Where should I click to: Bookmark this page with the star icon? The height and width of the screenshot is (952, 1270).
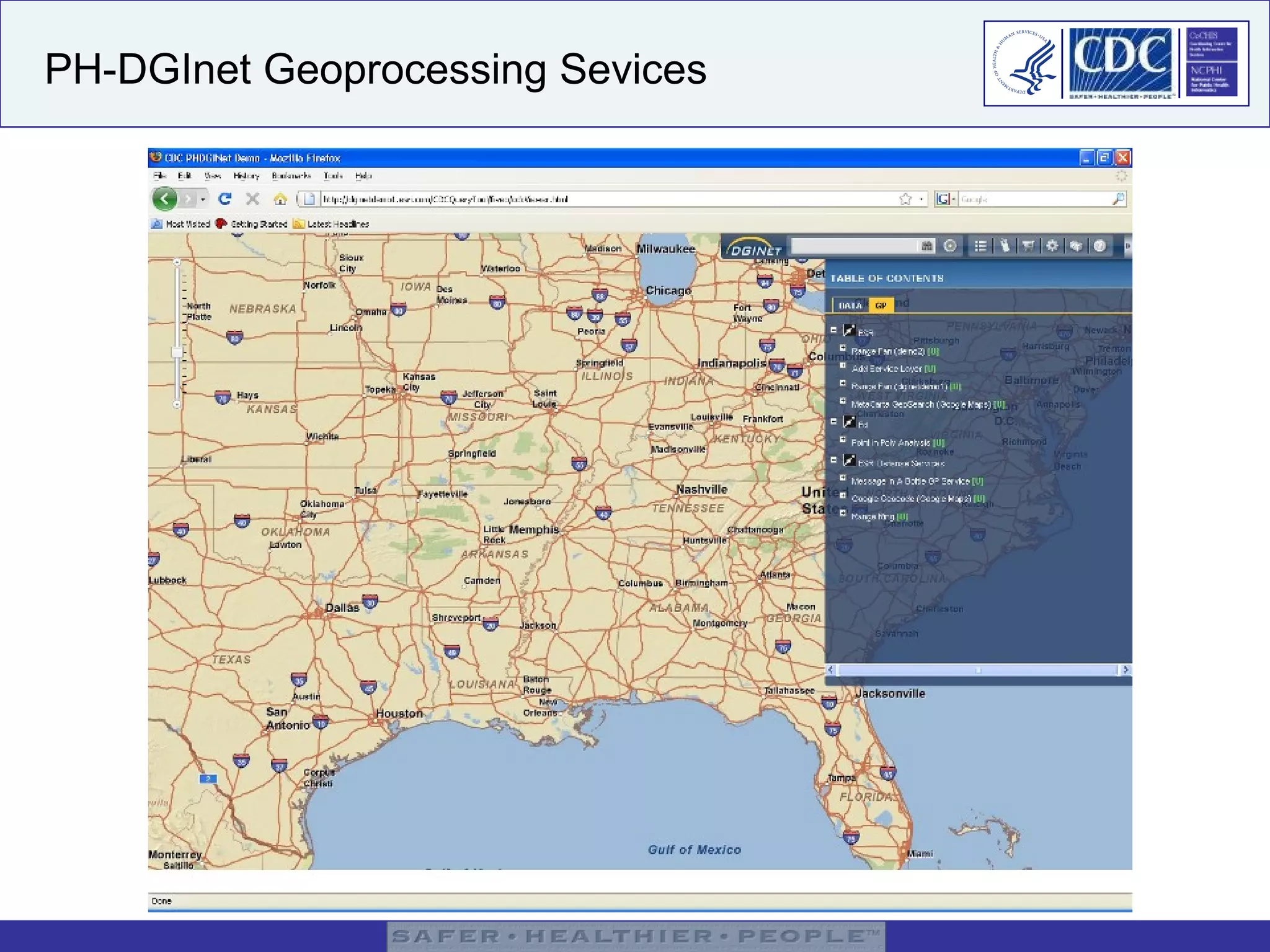(905, 199)
